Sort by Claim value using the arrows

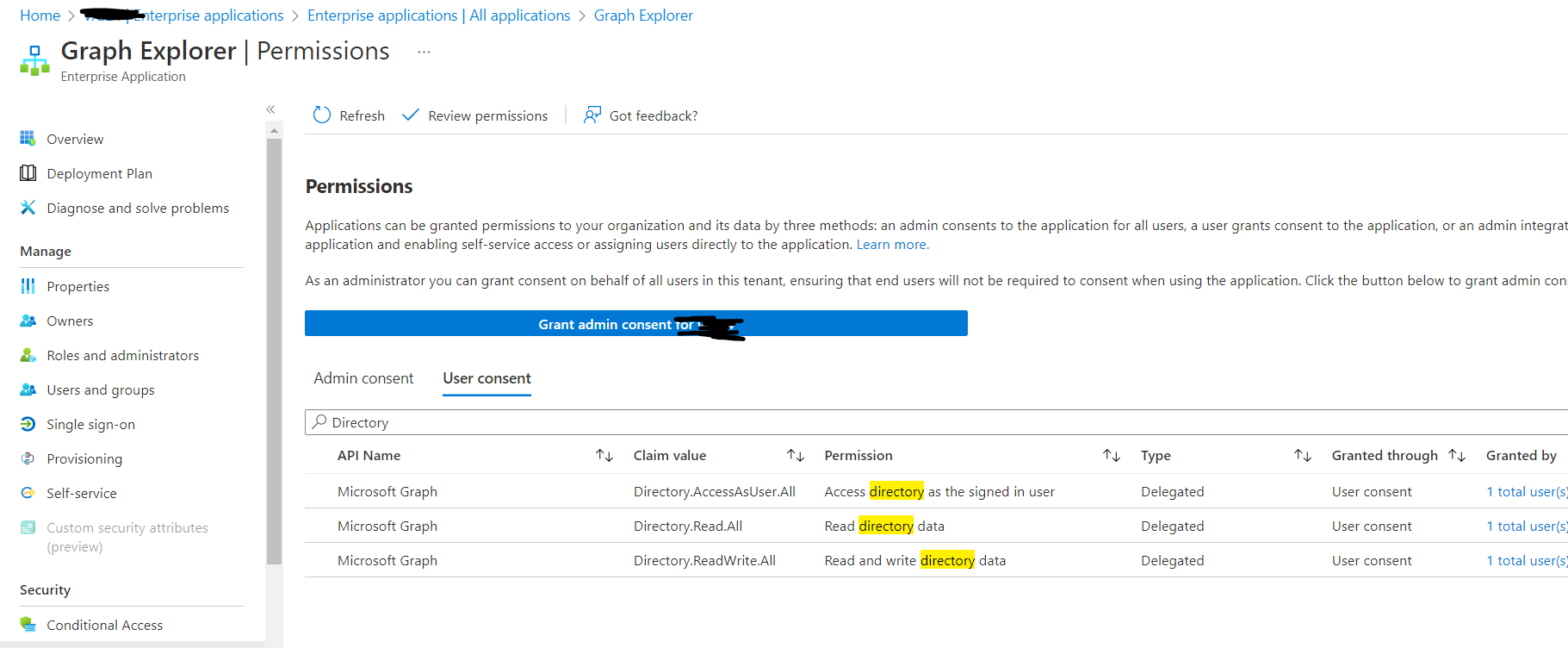[x=796, y=455]
